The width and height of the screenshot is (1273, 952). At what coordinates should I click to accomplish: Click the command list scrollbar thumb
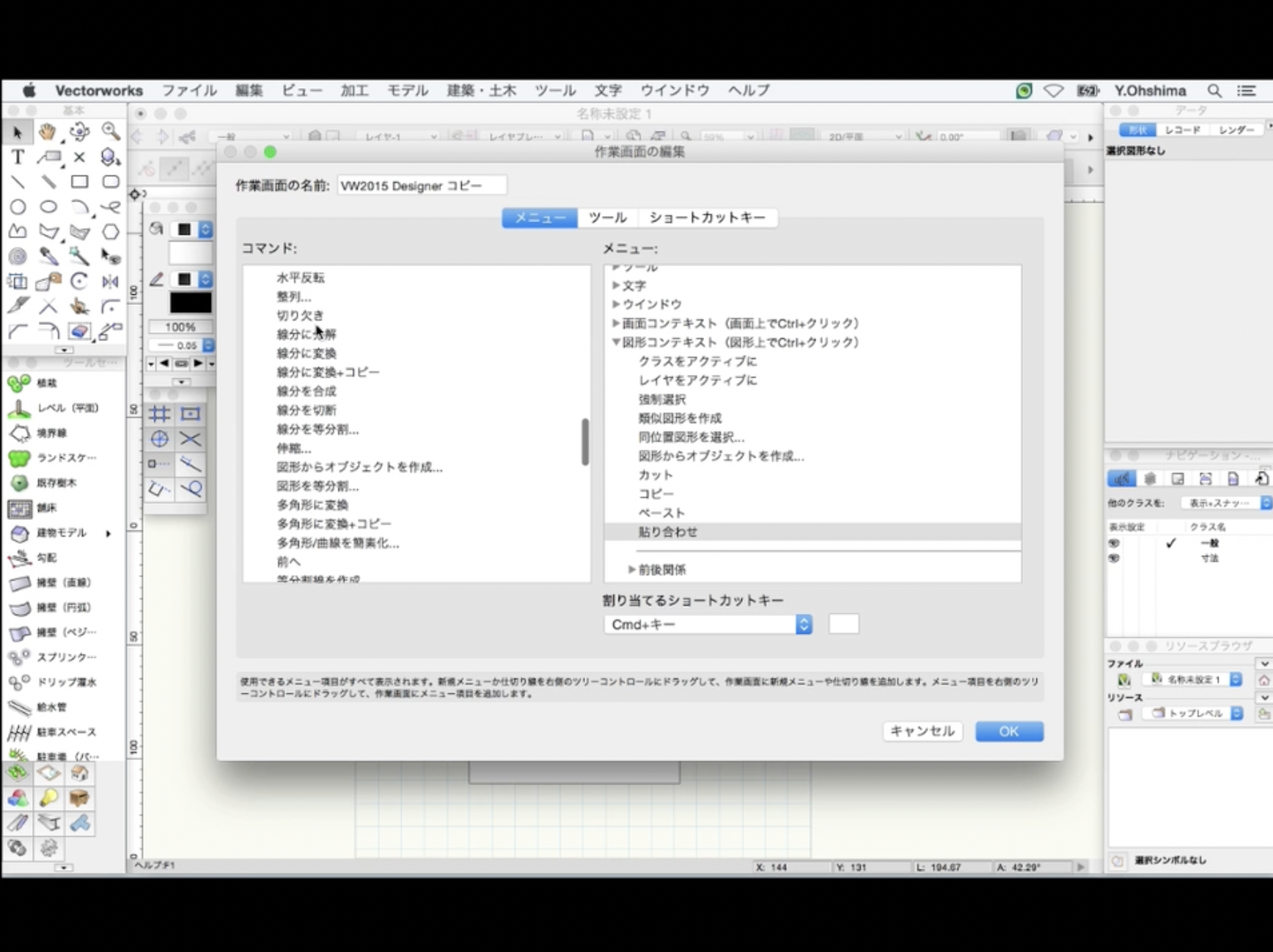pos(585,442)
